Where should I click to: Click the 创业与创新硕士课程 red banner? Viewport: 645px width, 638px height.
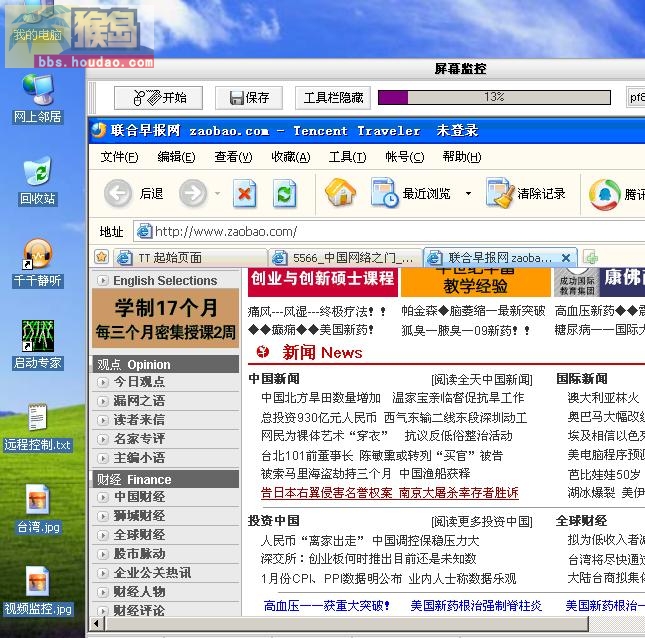click(x=323, y=282)
